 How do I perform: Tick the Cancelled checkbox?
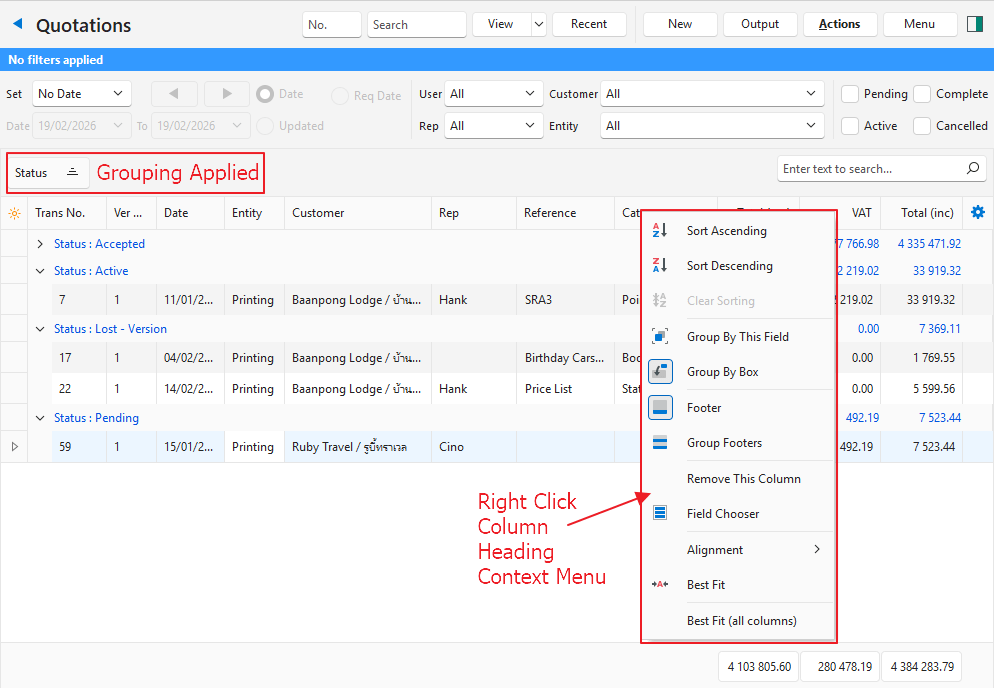coord(922,126)
